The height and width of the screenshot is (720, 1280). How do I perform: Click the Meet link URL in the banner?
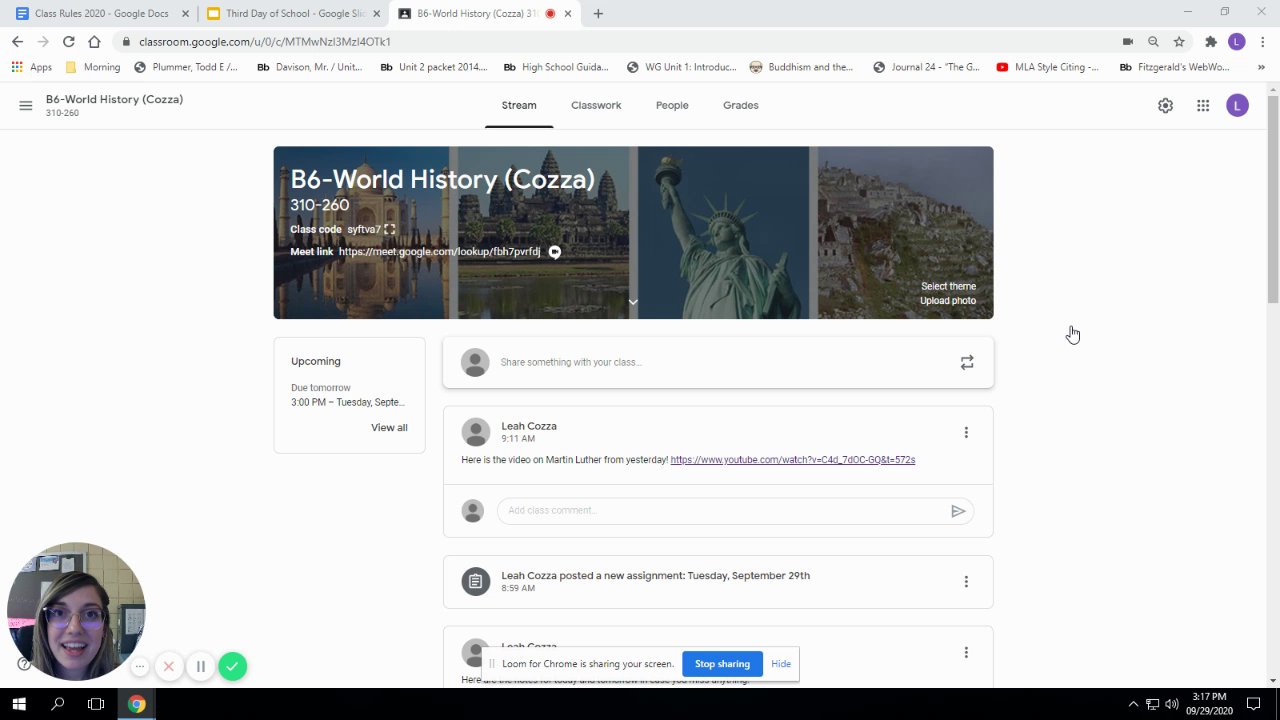439,252
